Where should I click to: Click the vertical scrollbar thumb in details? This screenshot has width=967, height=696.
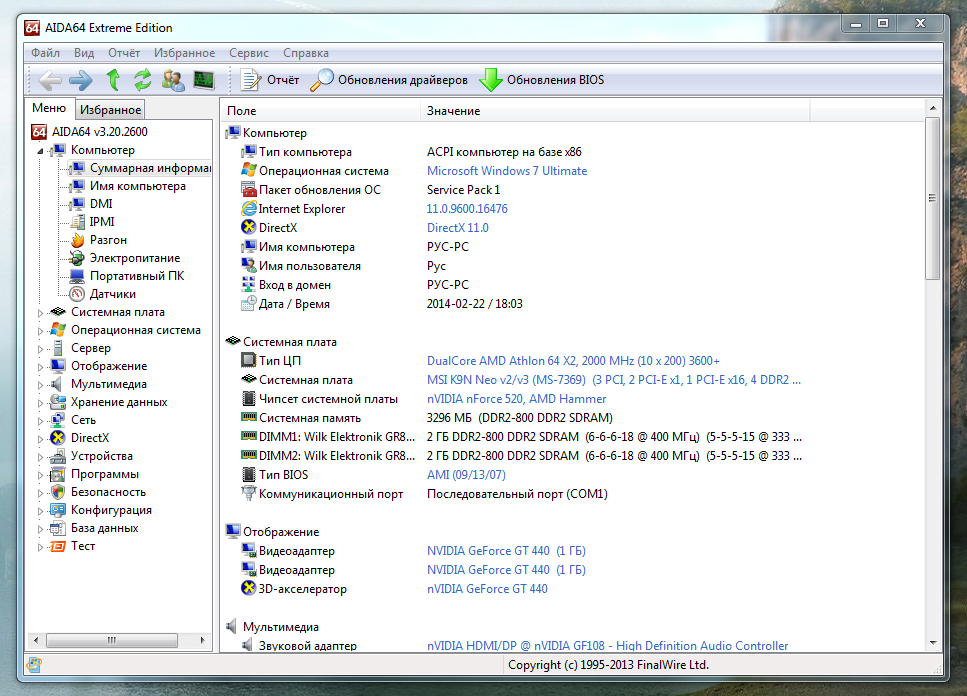tap(932, 198)
